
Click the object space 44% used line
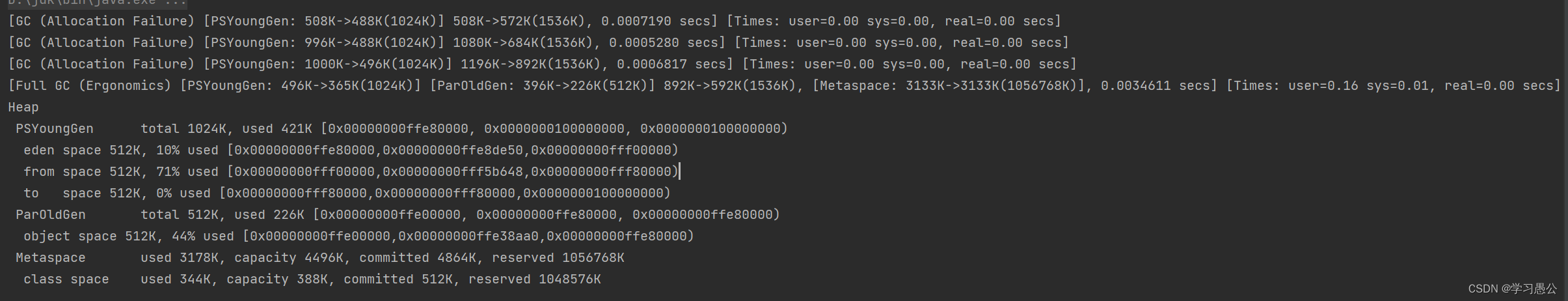[x=358, y=236]
